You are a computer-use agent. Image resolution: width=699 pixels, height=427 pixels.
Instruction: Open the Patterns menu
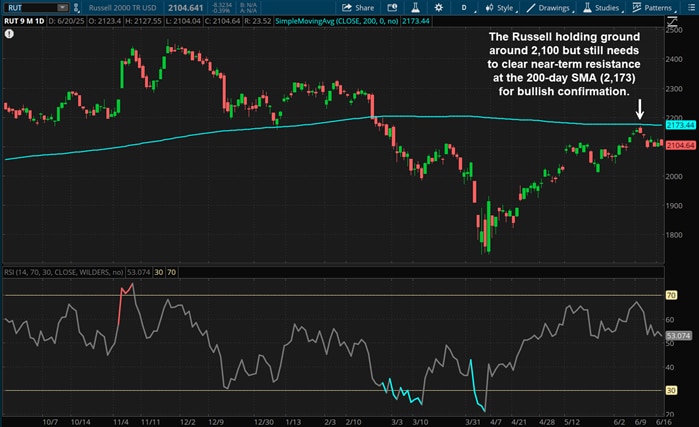pyautogui.click(x=653, y=8)
